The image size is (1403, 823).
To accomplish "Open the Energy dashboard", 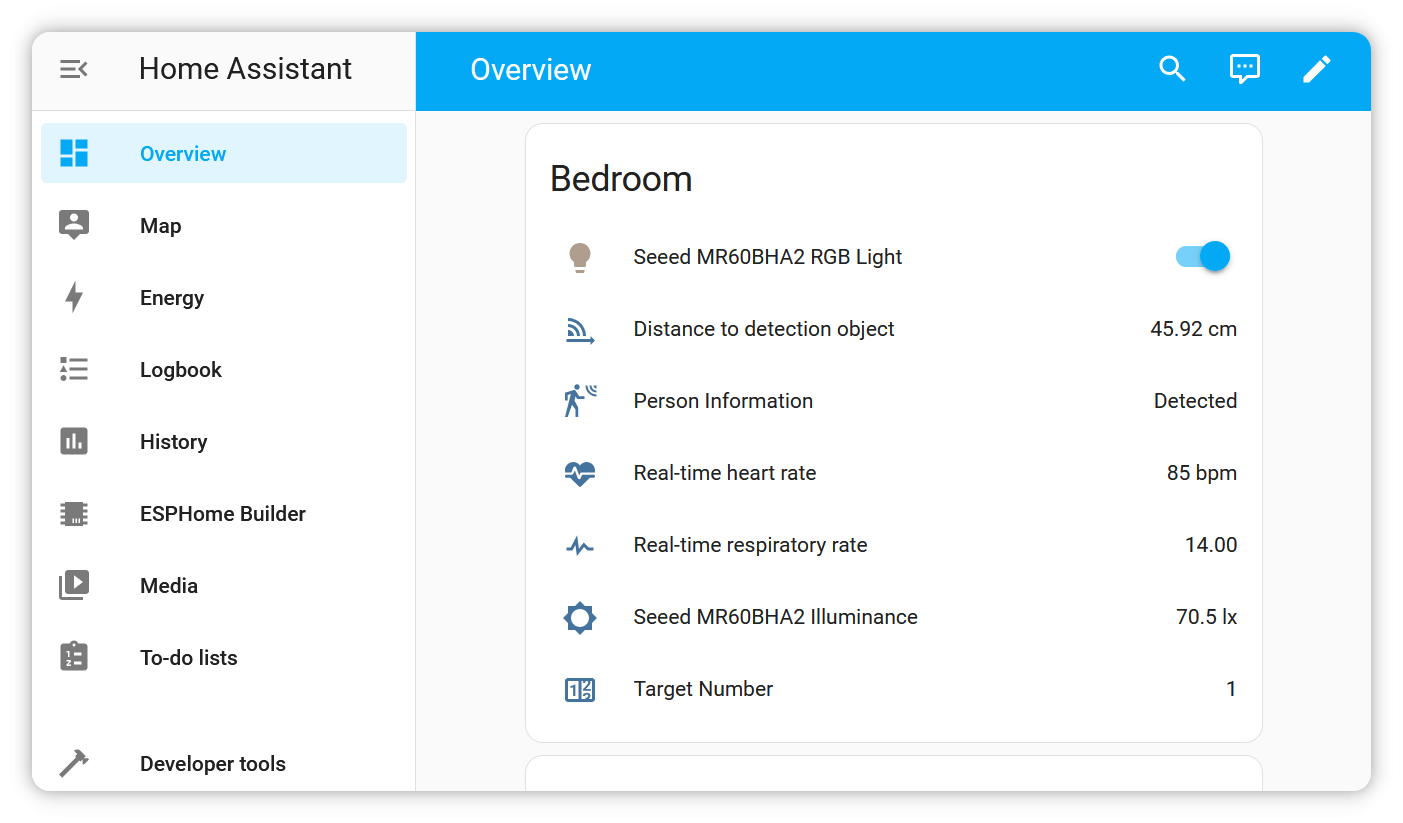I will [224, 297].
